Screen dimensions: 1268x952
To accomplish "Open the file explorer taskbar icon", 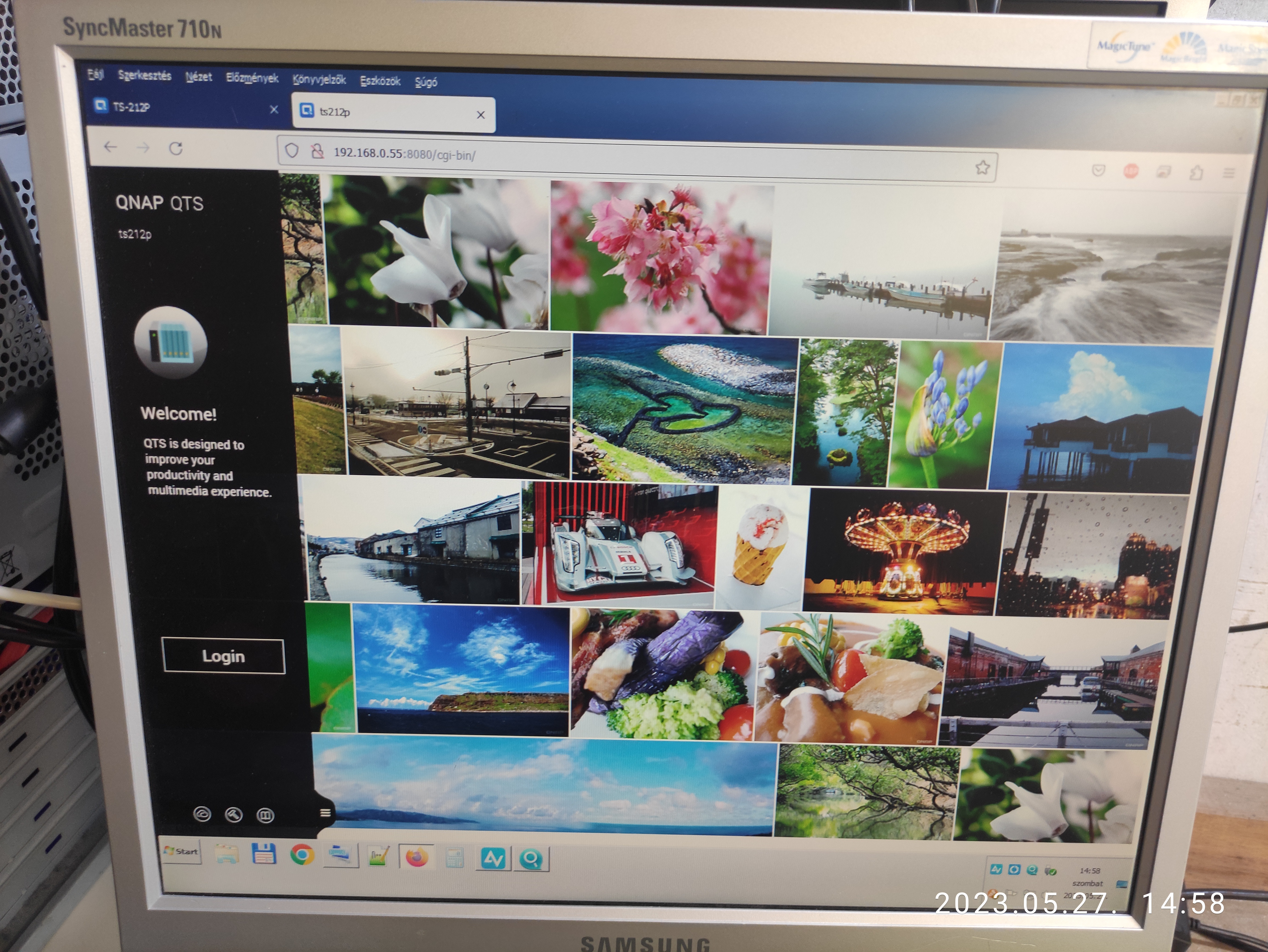I will point(227,854).
